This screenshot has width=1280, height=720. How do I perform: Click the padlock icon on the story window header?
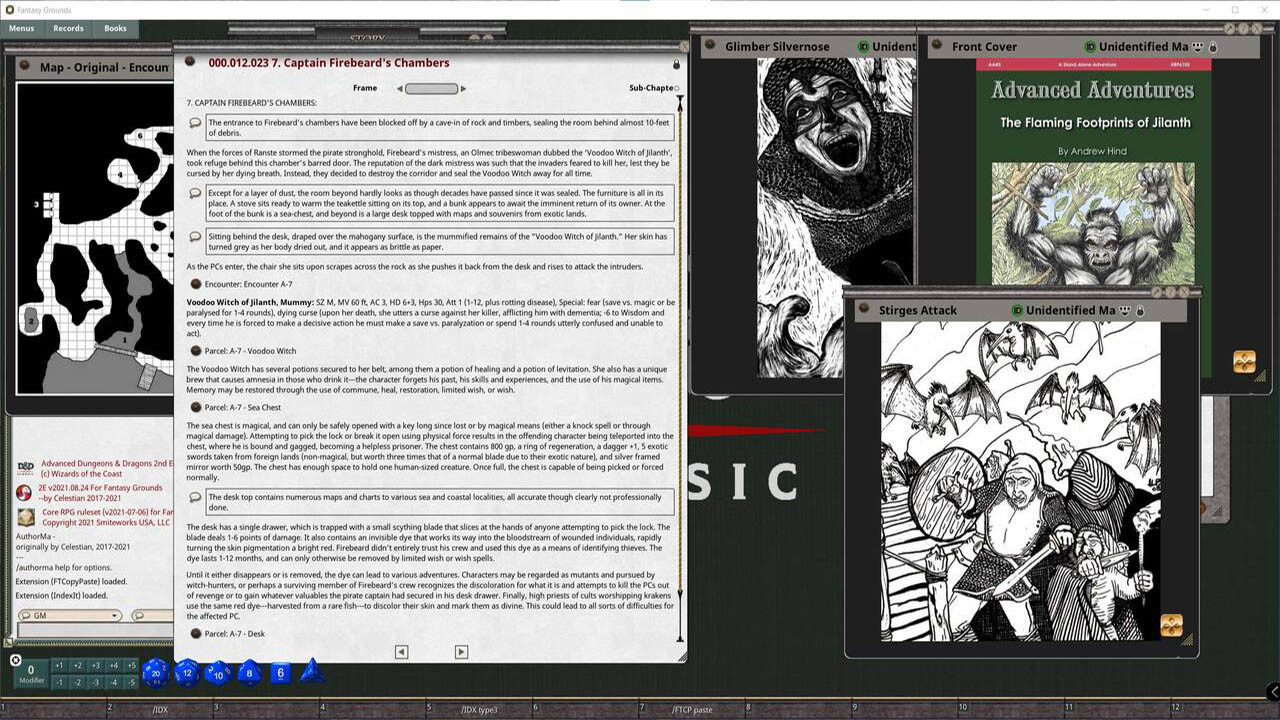(676, 62)
